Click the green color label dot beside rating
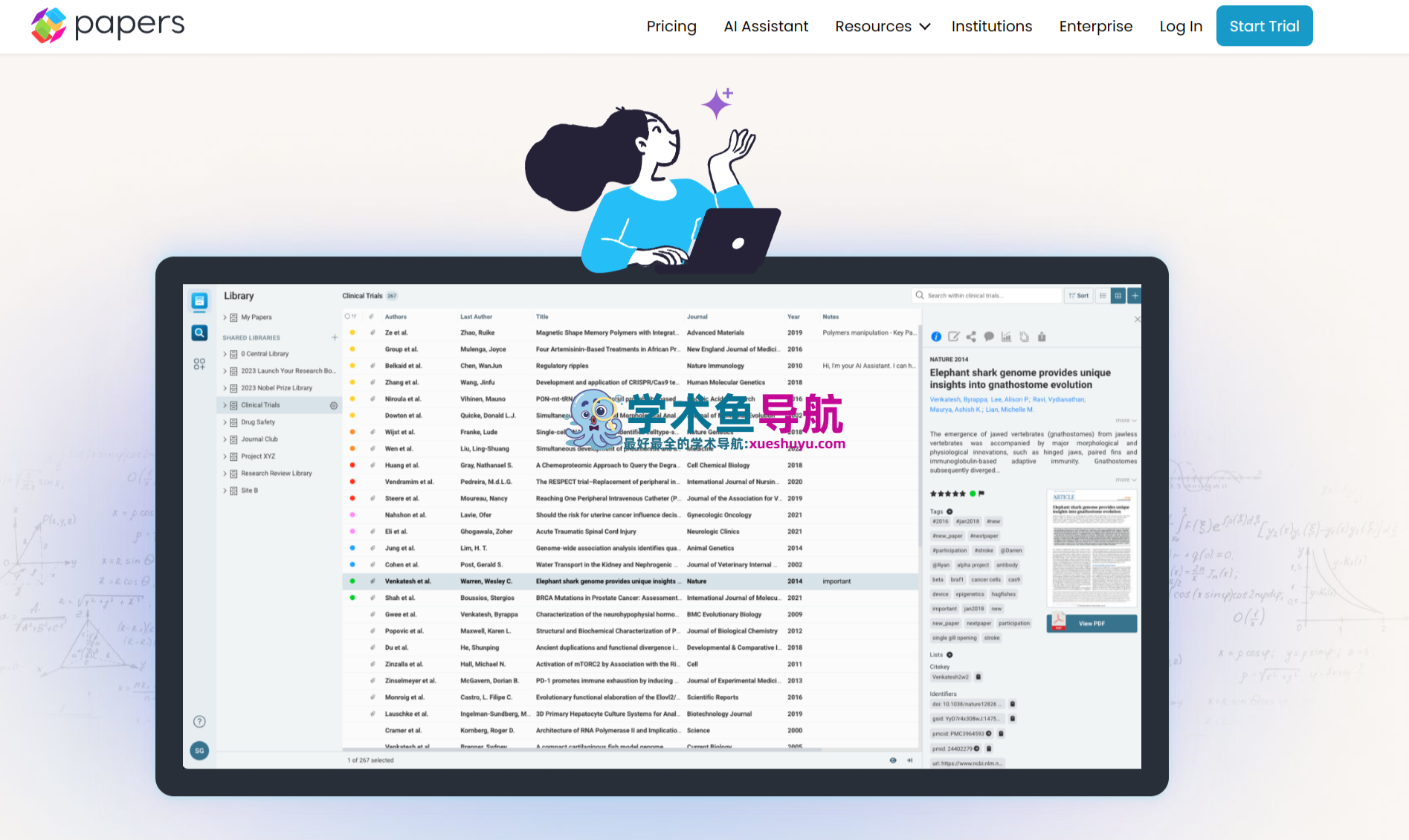 (973, 494)
